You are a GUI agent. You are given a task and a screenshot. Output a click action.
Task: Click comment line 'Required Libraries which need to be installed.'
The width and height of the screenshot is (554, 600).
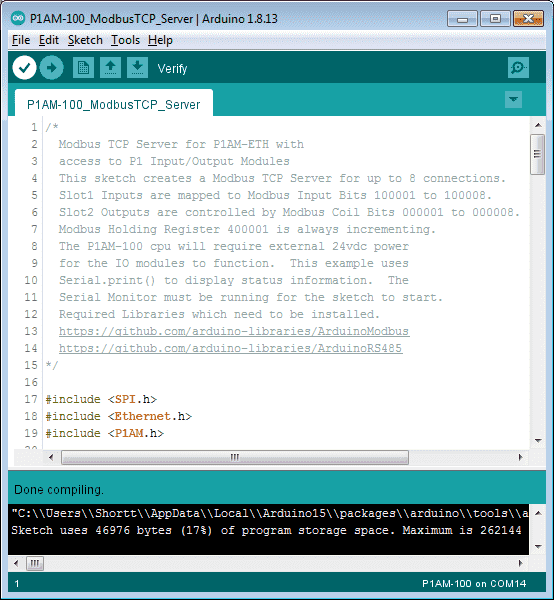point(219,315)
